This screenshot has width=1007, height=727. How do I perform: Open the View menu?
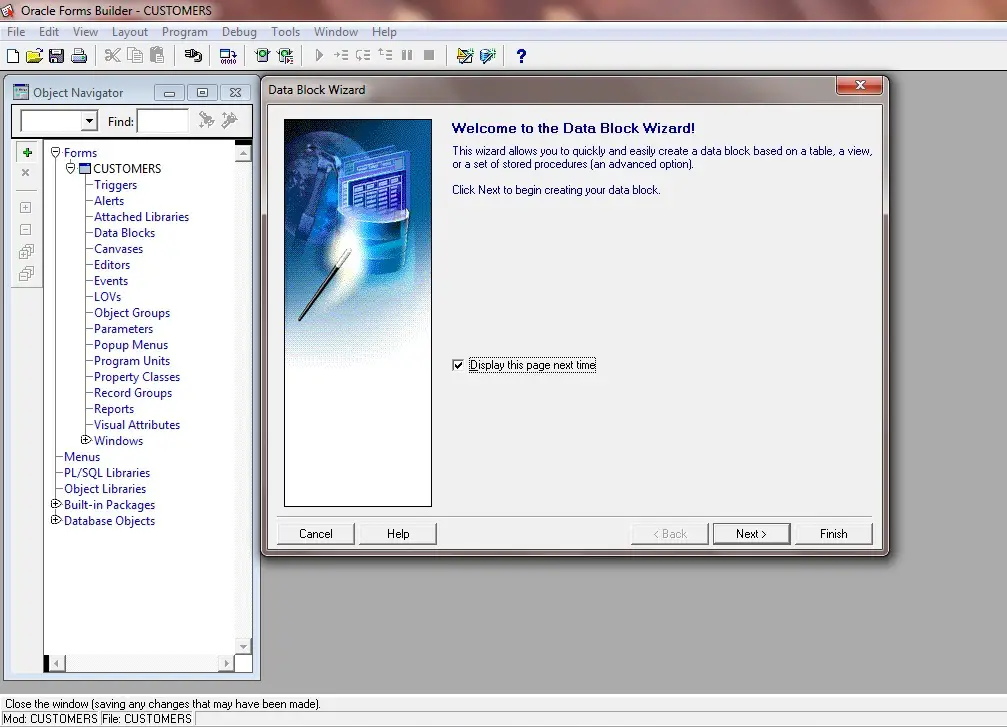[x=85, y=31]
